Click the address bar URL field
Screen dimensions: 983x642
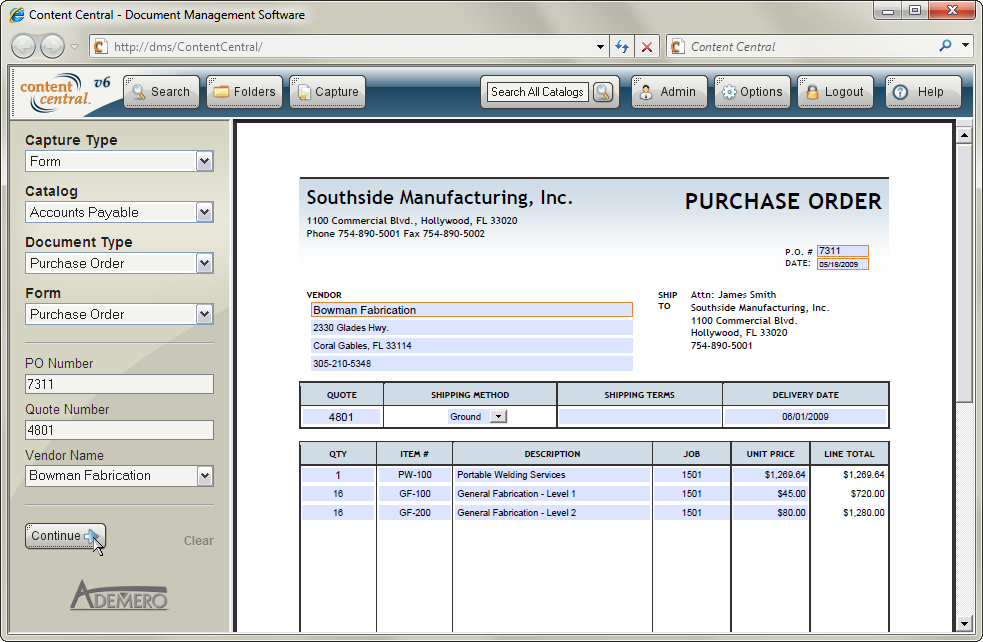coord(351,47)
